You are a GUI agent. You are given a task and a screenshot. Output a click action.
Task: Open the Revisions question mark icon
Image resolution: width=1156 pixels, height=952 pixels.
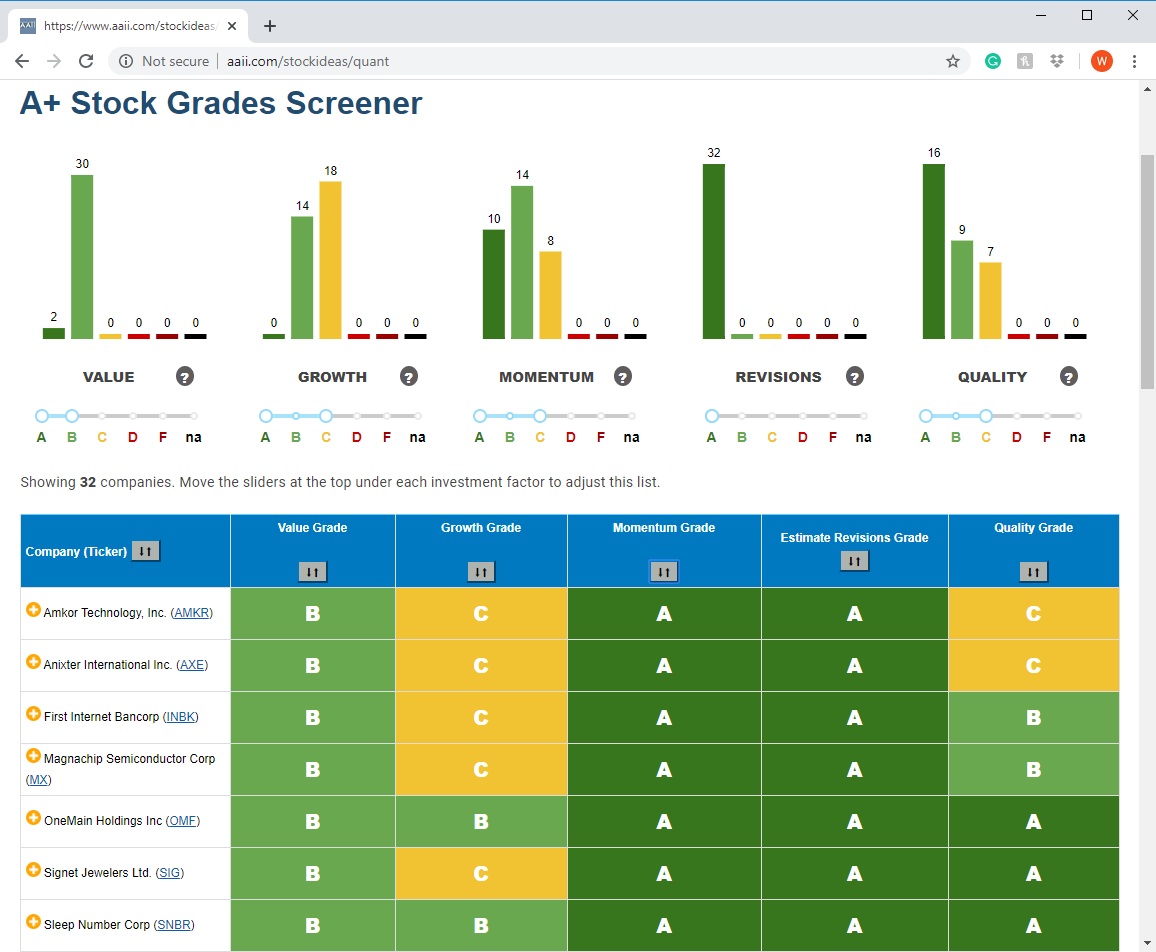854,377
